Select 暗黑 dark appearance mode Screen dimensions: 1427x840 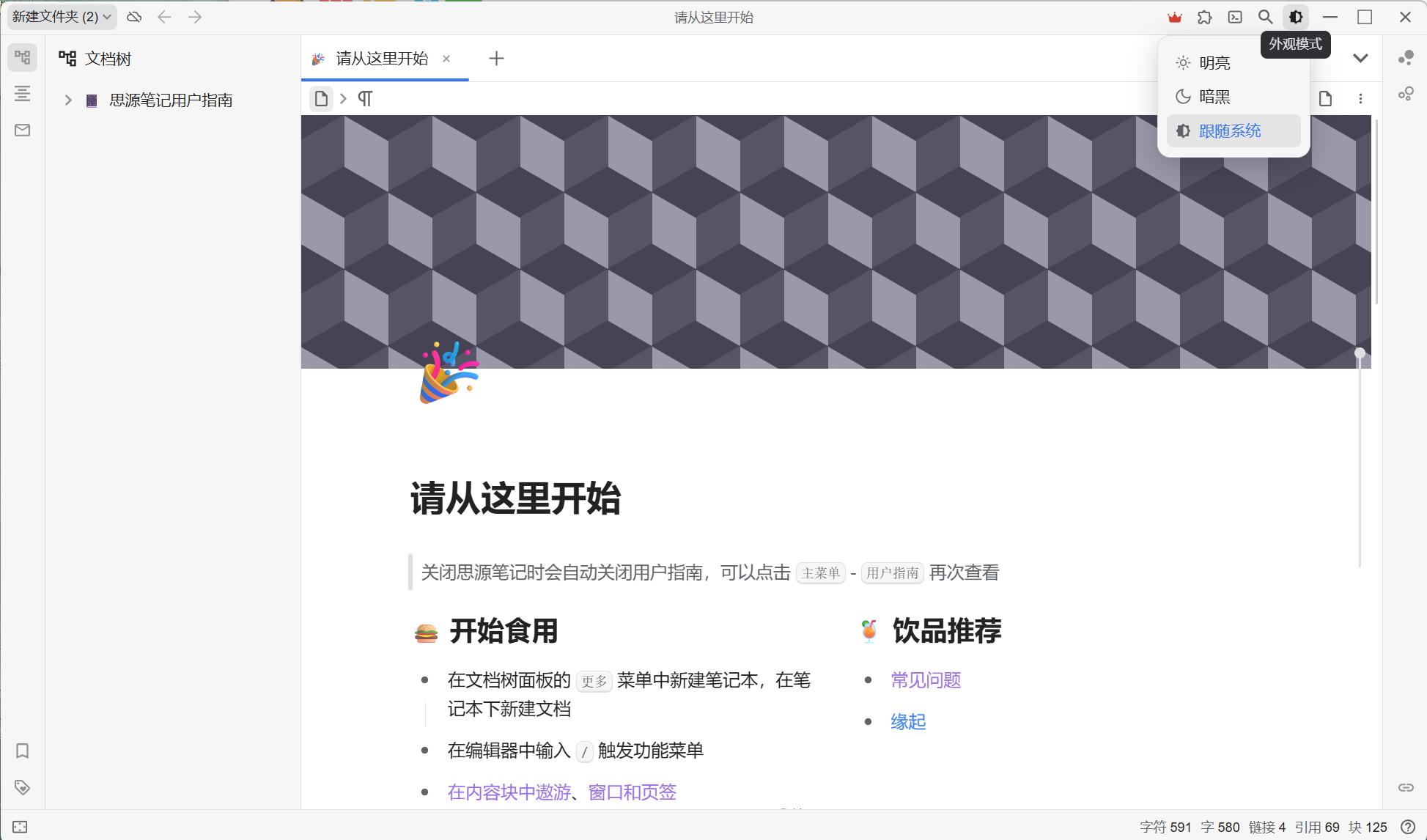coord(1214,96)
